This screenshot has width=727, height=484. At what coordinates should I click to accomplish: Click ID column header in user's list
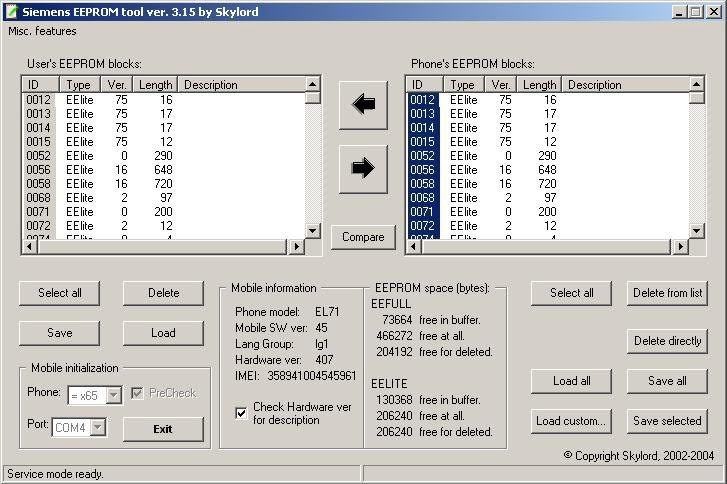point(40,85)
